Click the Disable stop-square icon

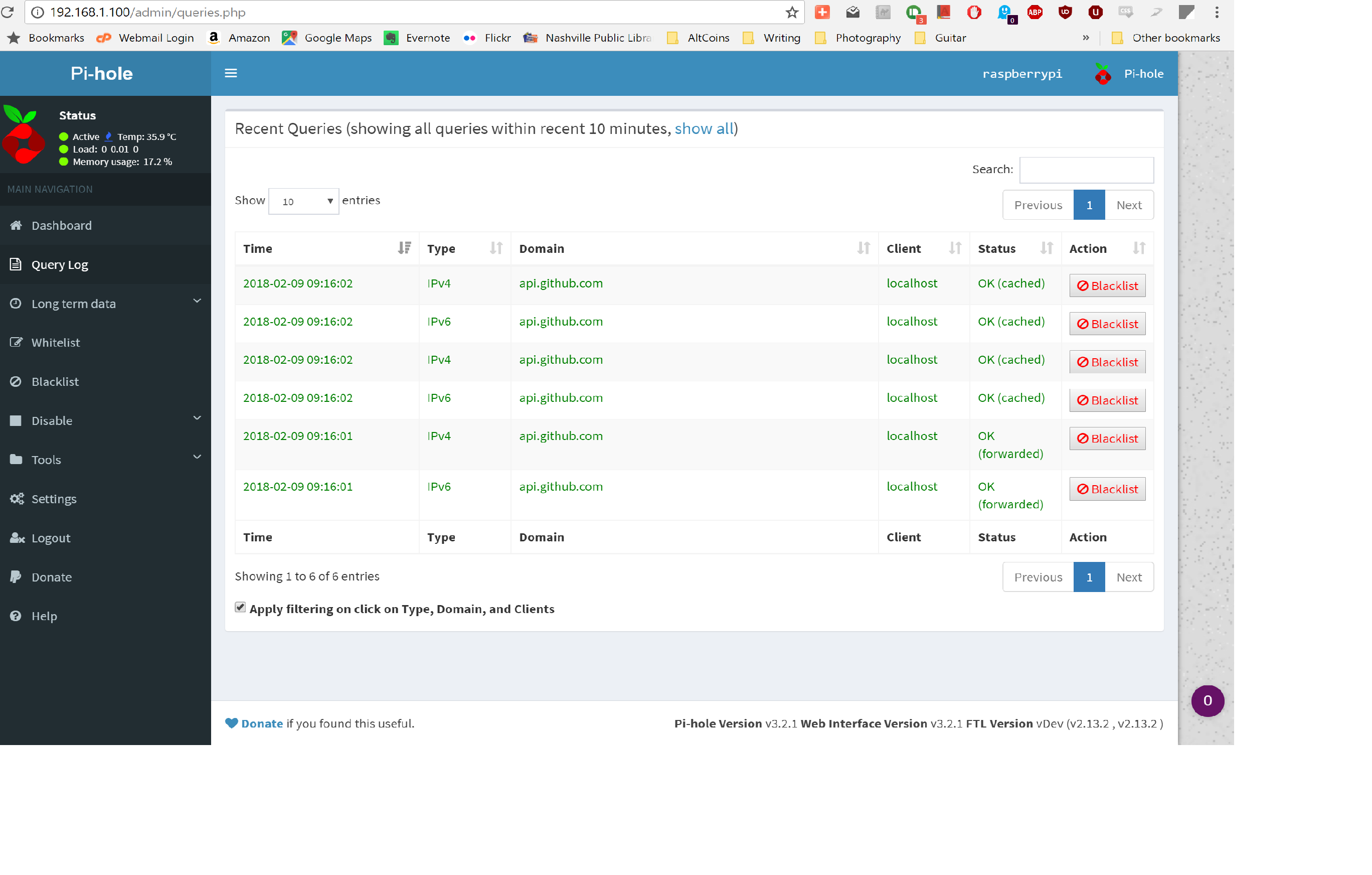click(16, 420)
